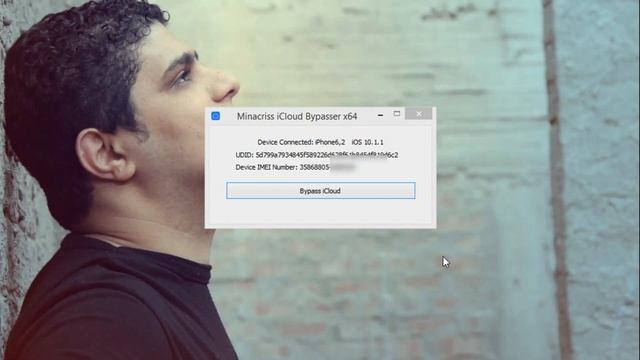Select the 'Minacriss iCloud Bypasser x64' title text

tap(297, 116)
